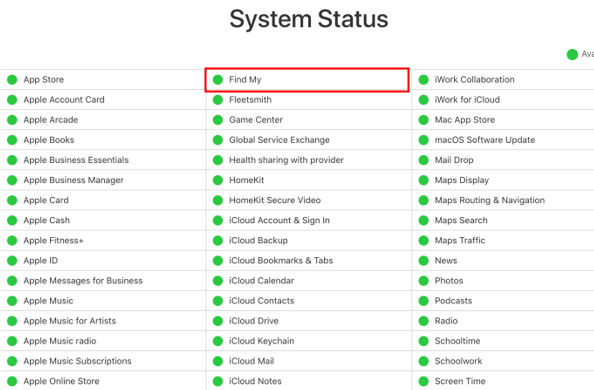Select the Apple ID service entry
Screen dimensions: 594x390
(103, 261)
